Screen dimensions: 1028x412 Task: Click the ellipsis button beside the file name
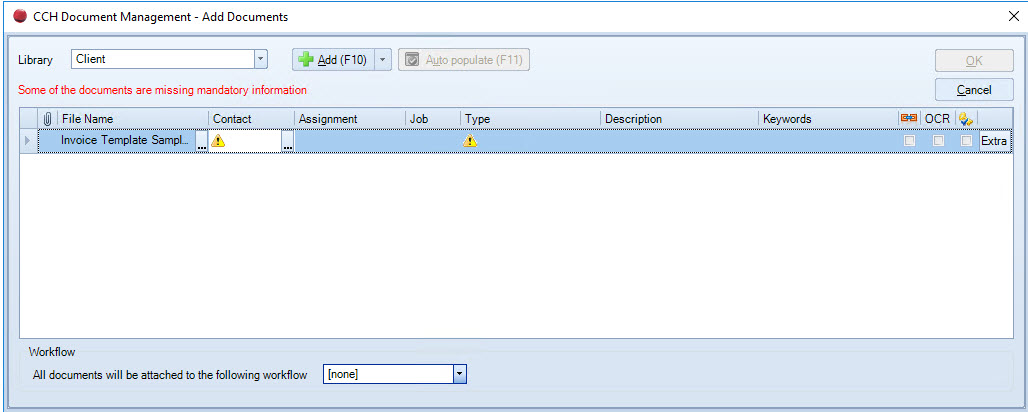click(x=202, y=141)
